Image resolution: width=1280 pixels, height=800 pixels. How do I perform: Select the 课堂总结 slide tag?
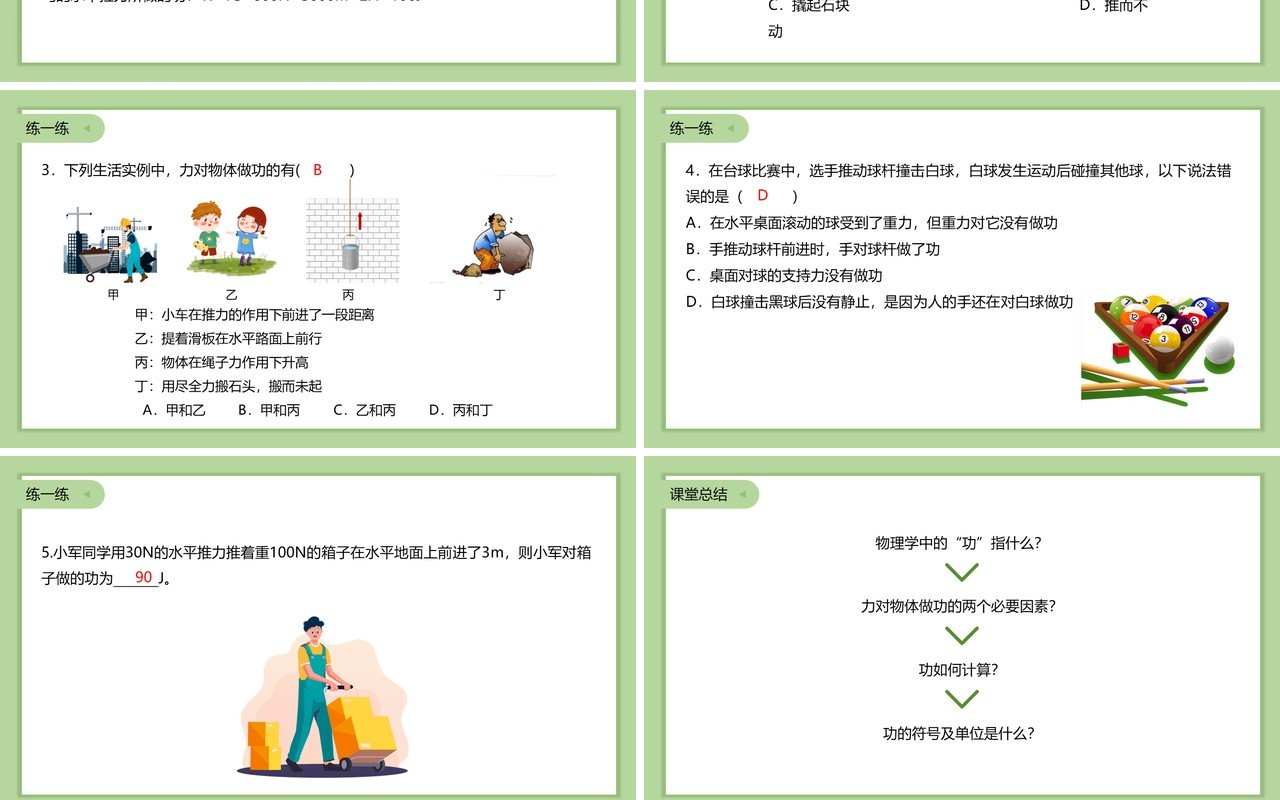coord(712,494)
